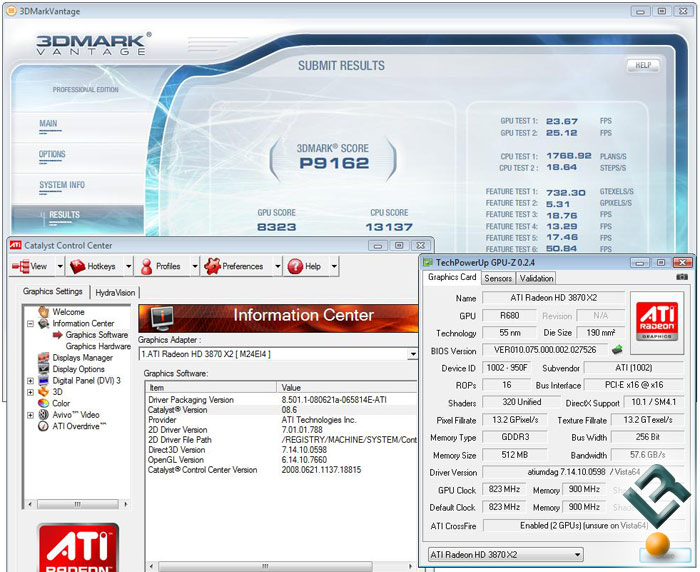Viewport: 700px width, 572px height.
Task: Click the Item column header
Action: click(x=211, y=388)
